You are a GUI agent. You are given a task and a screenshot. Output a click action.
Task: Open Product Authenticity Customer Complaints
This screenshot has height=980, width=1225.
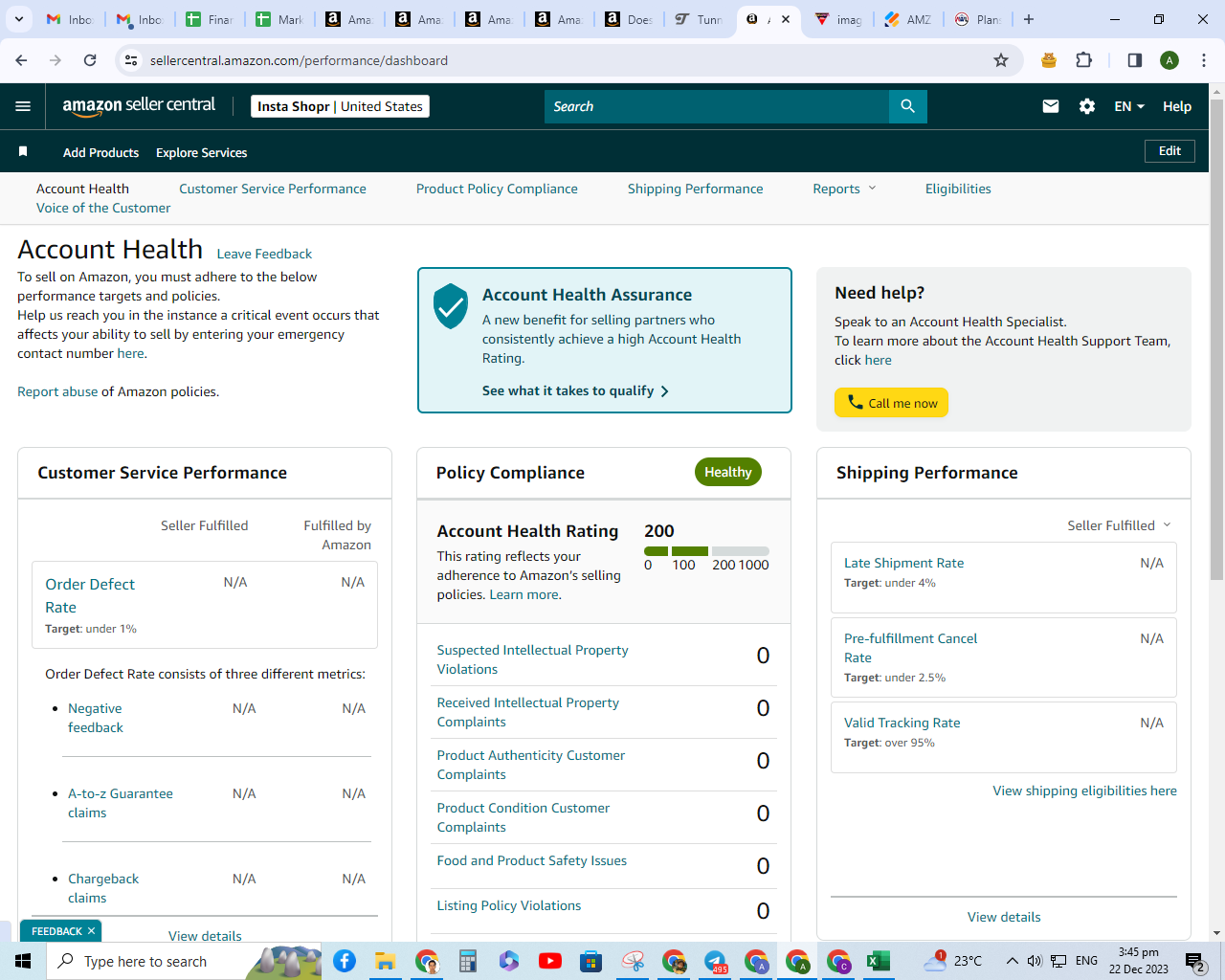530,765
